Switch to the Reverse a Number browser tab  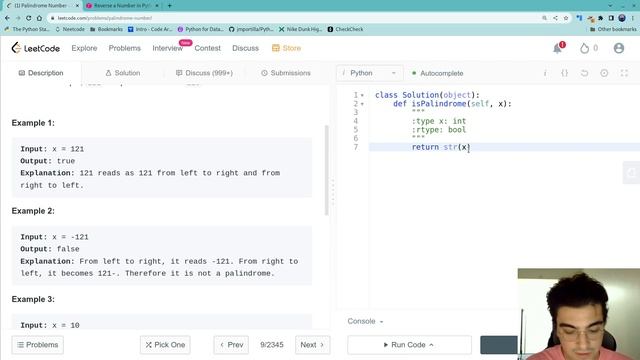(122, 6)
